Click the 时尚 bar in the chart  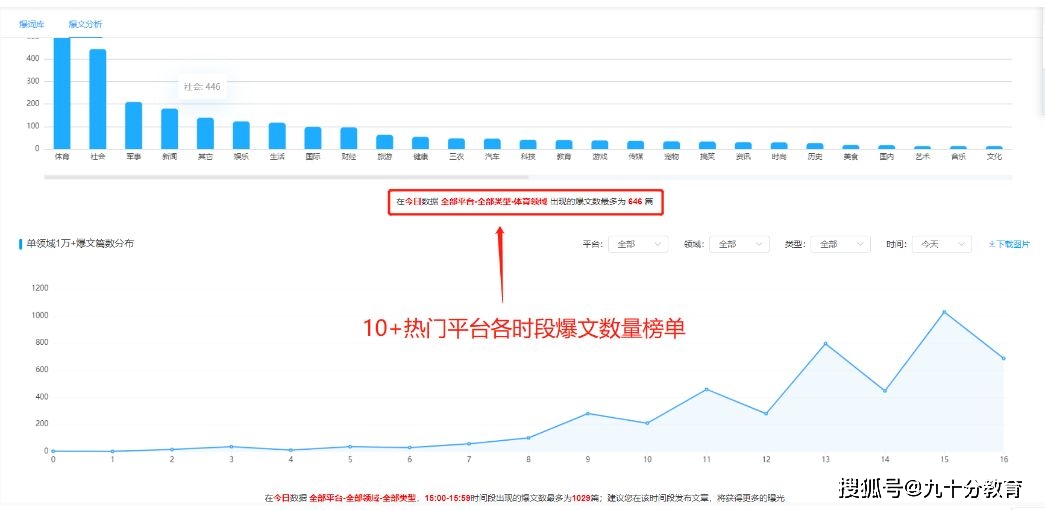pyautogui.click(x=779, y=145)
